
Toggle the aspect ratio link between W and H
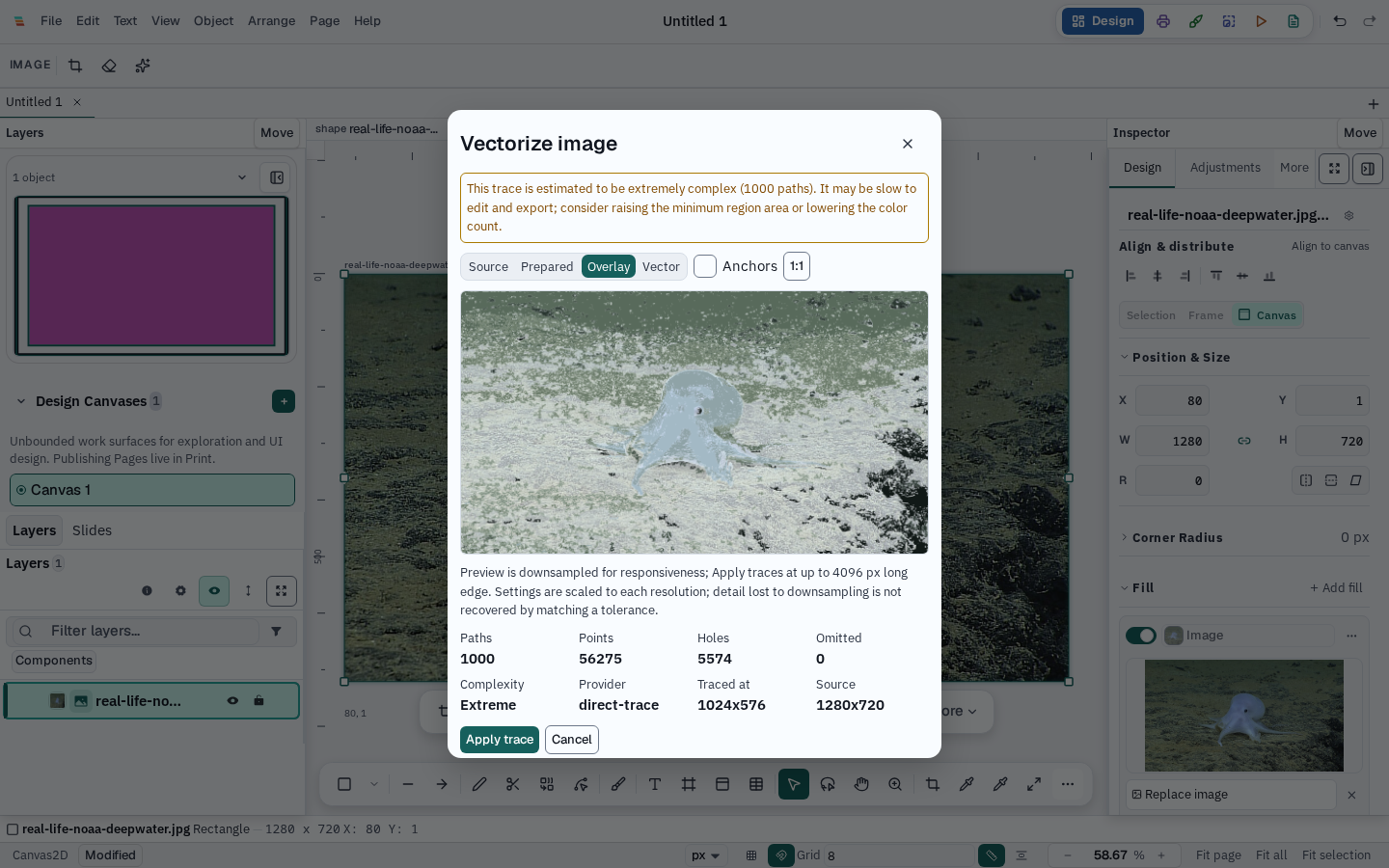(1244, 441)
